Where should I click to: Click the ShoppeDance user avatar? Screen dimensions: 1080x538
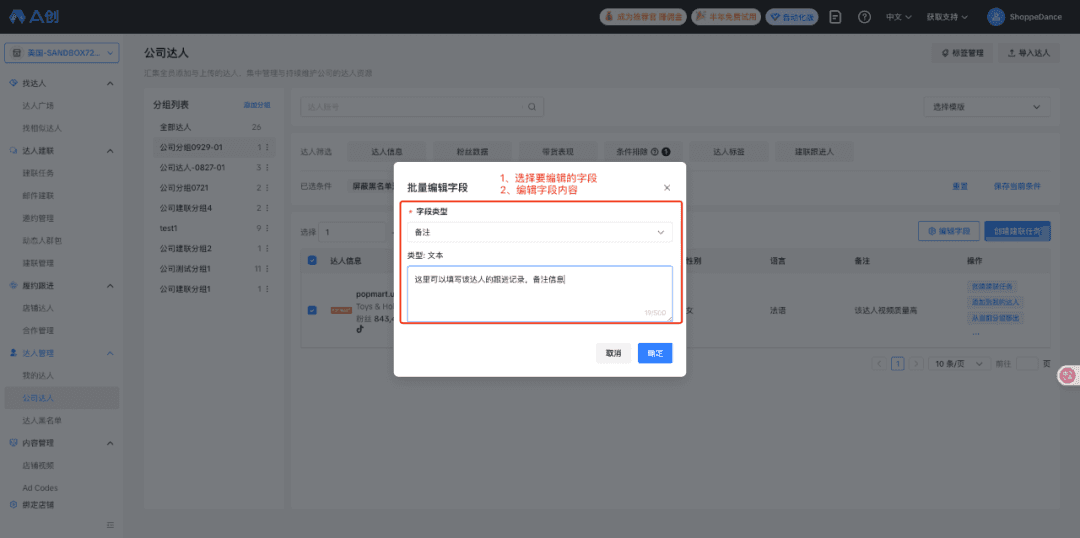pyautogui.click(x=995, y=17)
